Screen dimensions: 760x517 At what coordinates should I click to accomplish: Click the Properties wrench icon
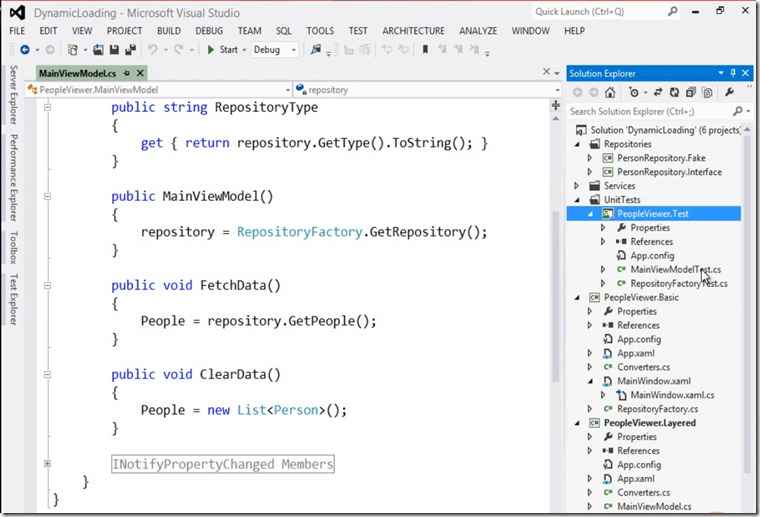click(x=729, y=92)
